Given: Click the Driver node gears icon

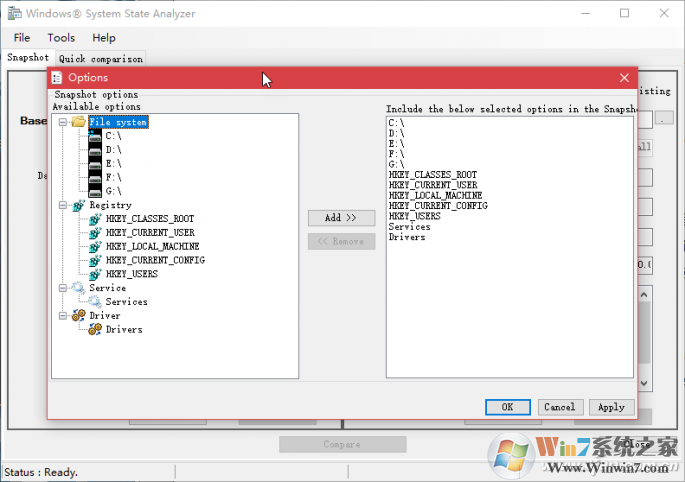Looking at the screenshot, I should [79, 315].
